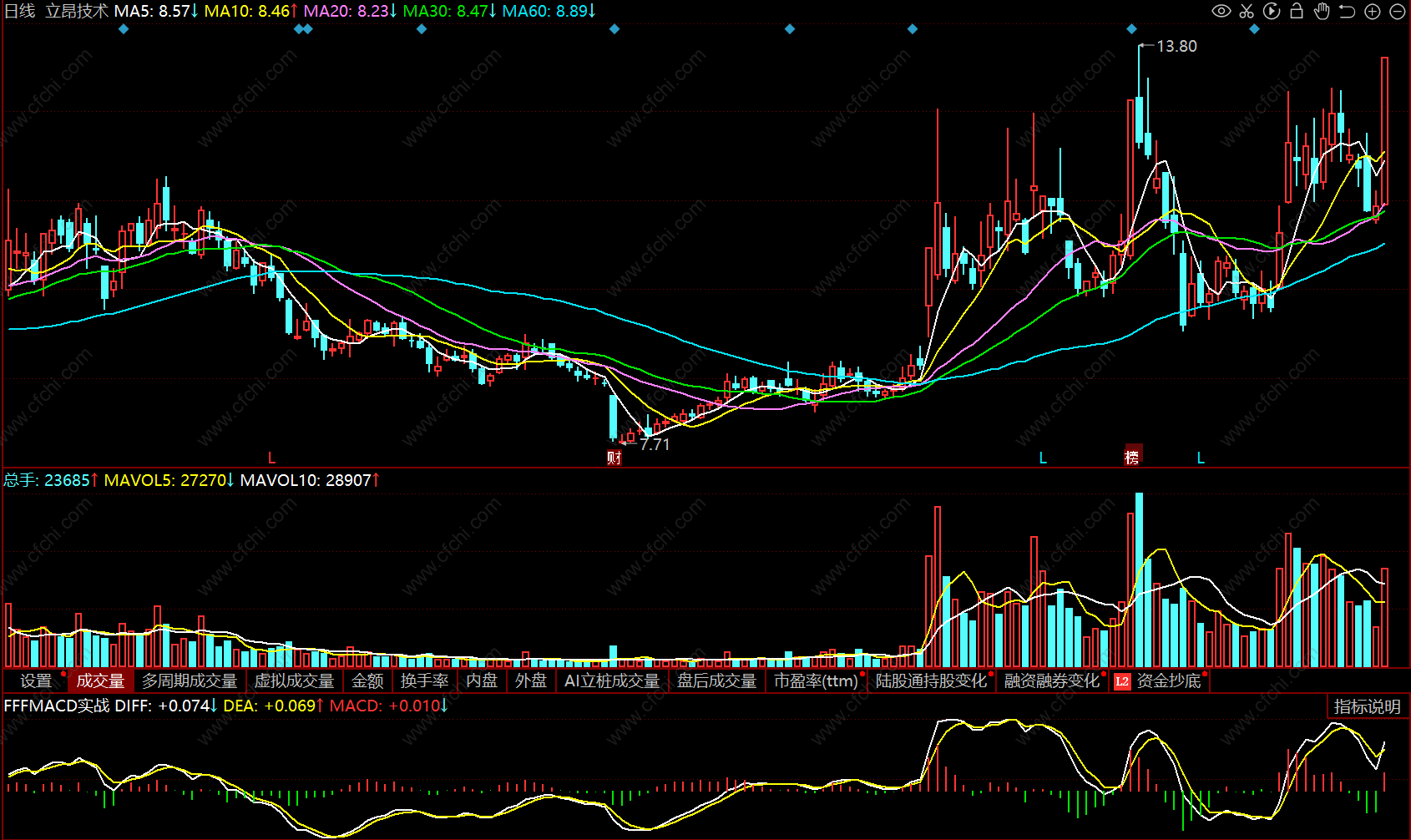Click the MA5: 8.57 label
1411x840 pixels.
pyautogui.click(x=156, y=11)
